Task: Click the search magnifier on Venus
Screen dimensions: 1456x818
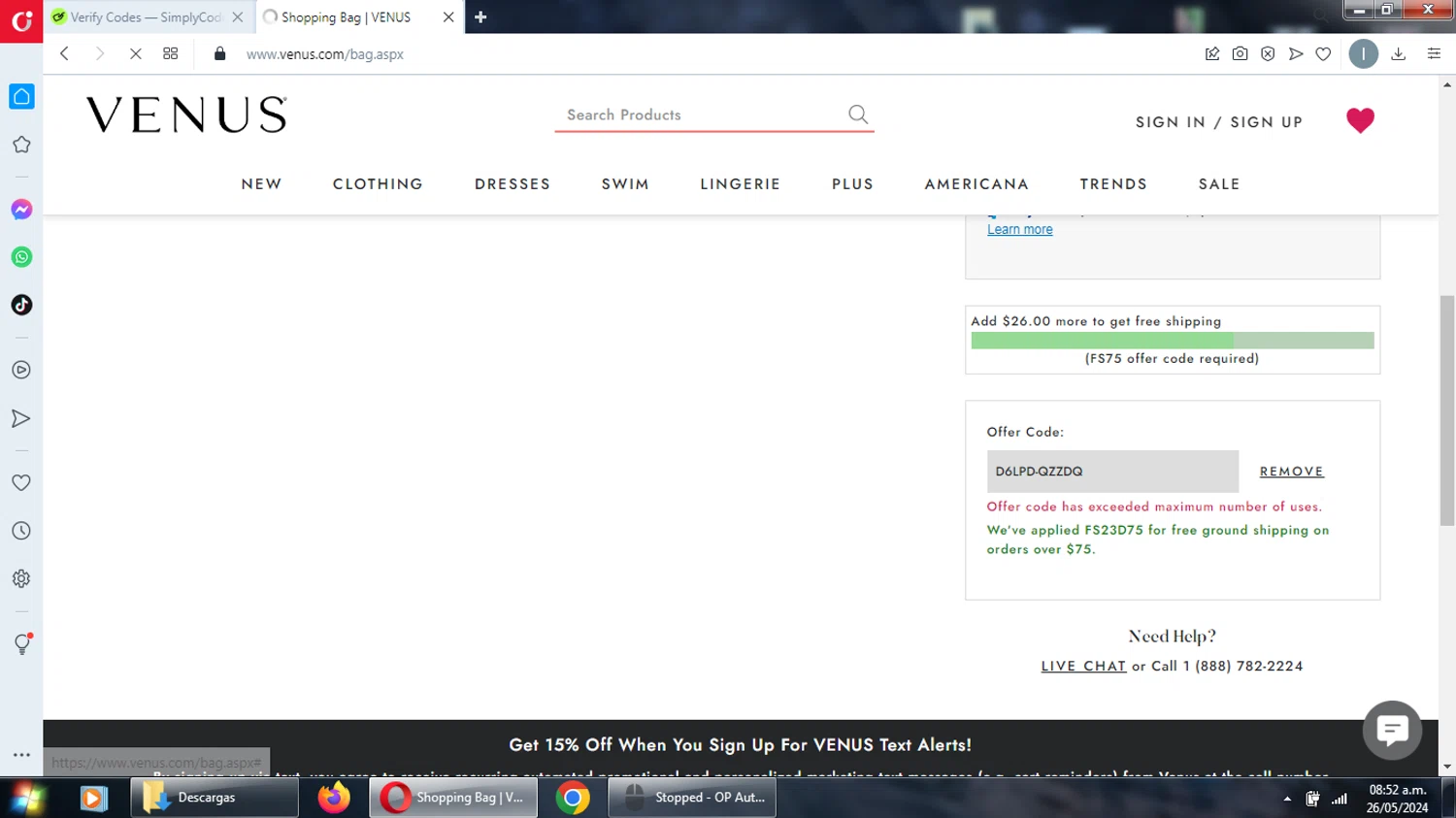Action: point(858,115)
